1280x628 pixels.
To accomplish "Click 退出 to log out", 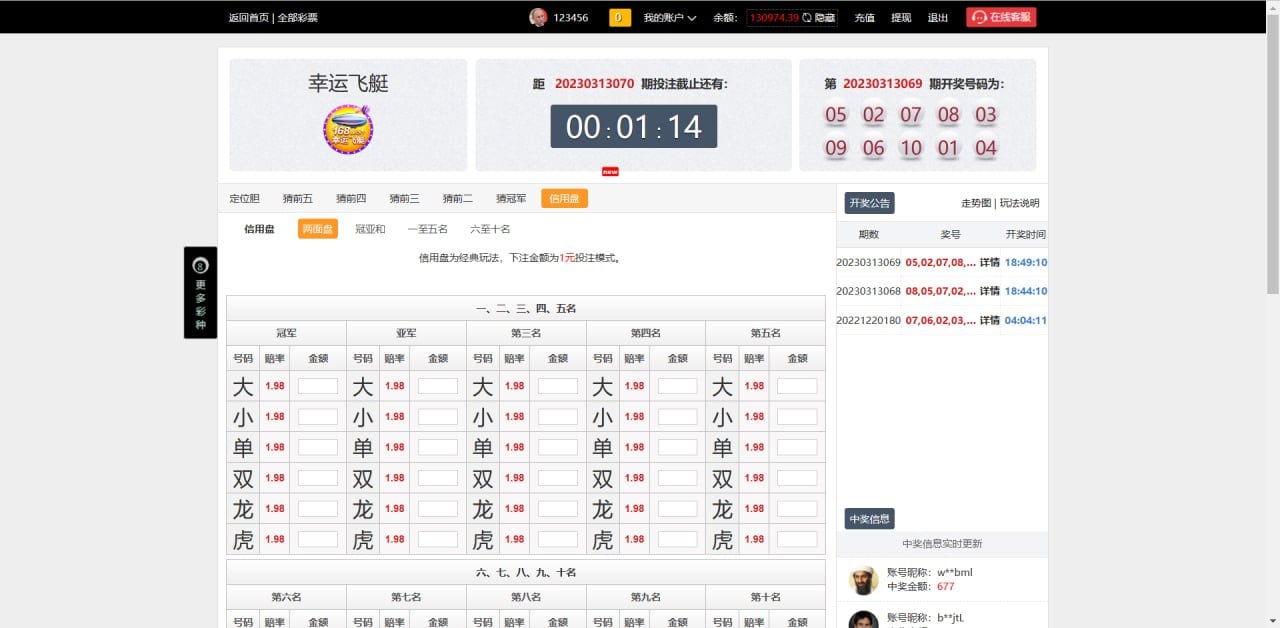I will [x=937, y=17].
